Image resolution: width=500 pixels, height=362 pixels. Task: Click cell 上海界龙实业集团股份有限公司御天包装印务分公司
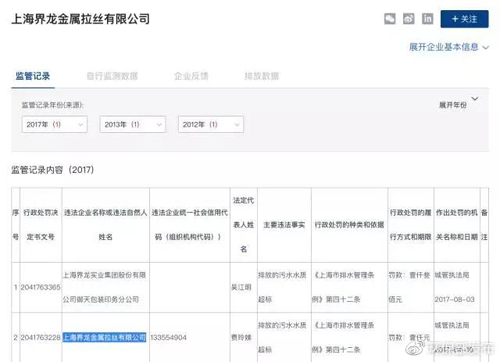coord(105,287)
